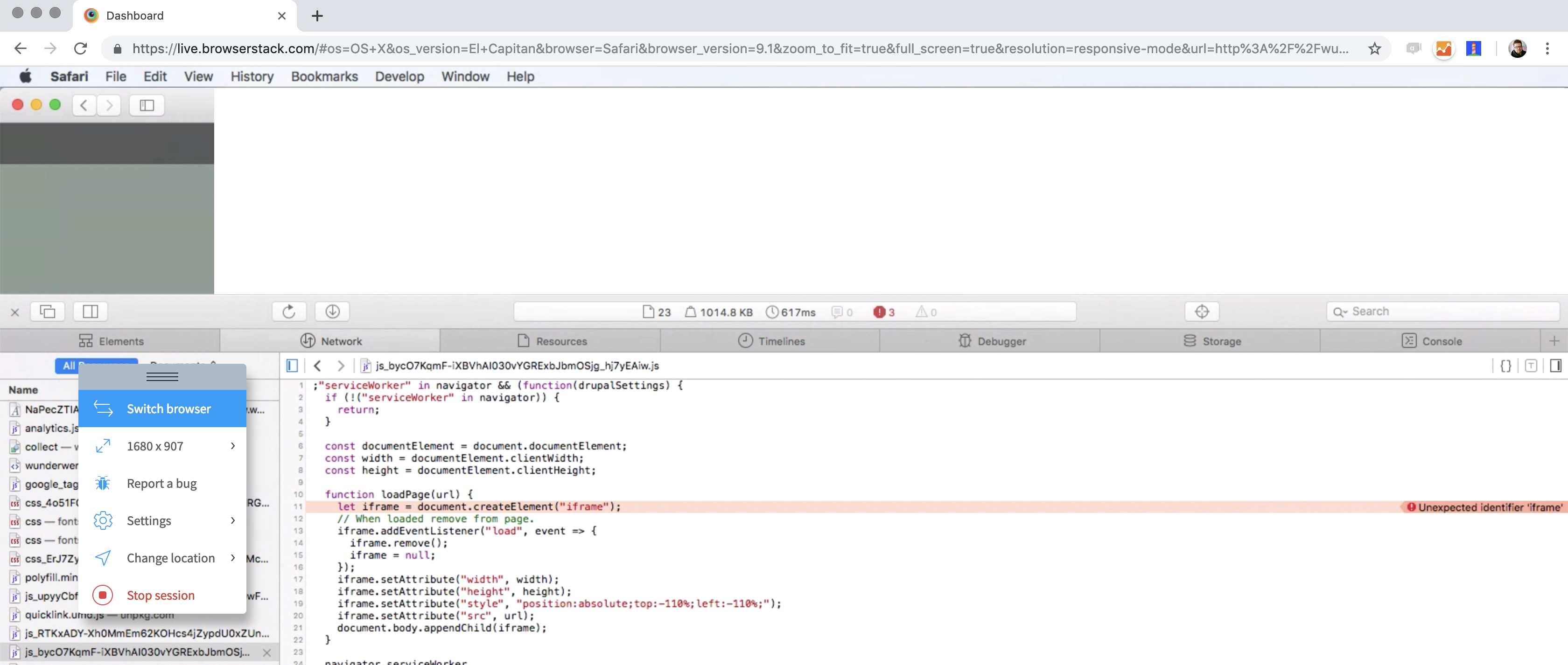Screen dimensions: 1568x665
Task: Expand the Change location submenu
Action: (x=232, y=558)
